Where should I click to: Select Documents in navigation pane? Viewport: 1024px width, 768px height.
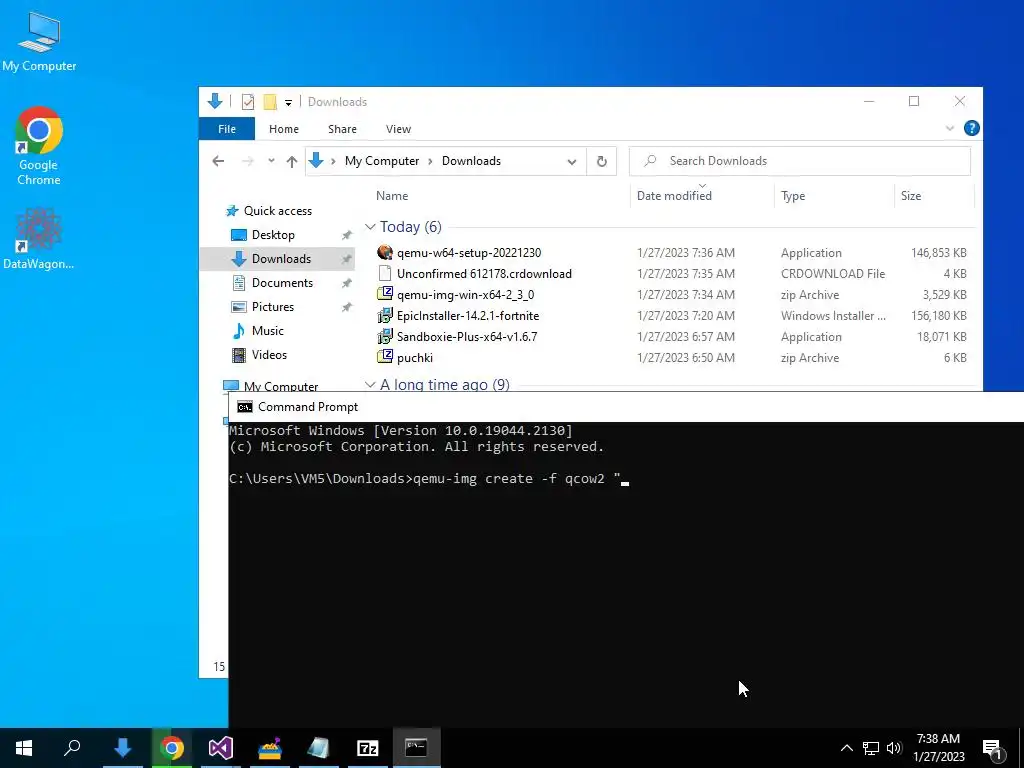pos(282,283)
